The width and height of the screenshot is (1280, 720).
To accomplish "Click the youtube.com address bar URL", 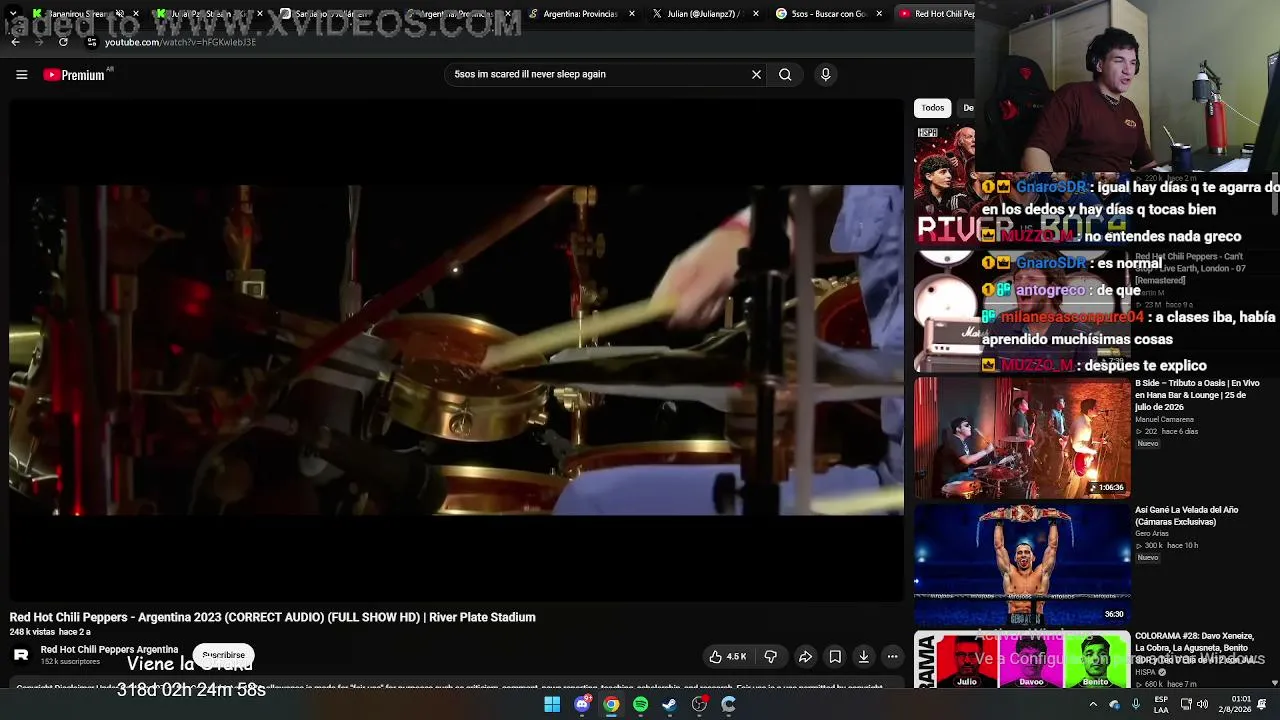I will tap(180, 42).
